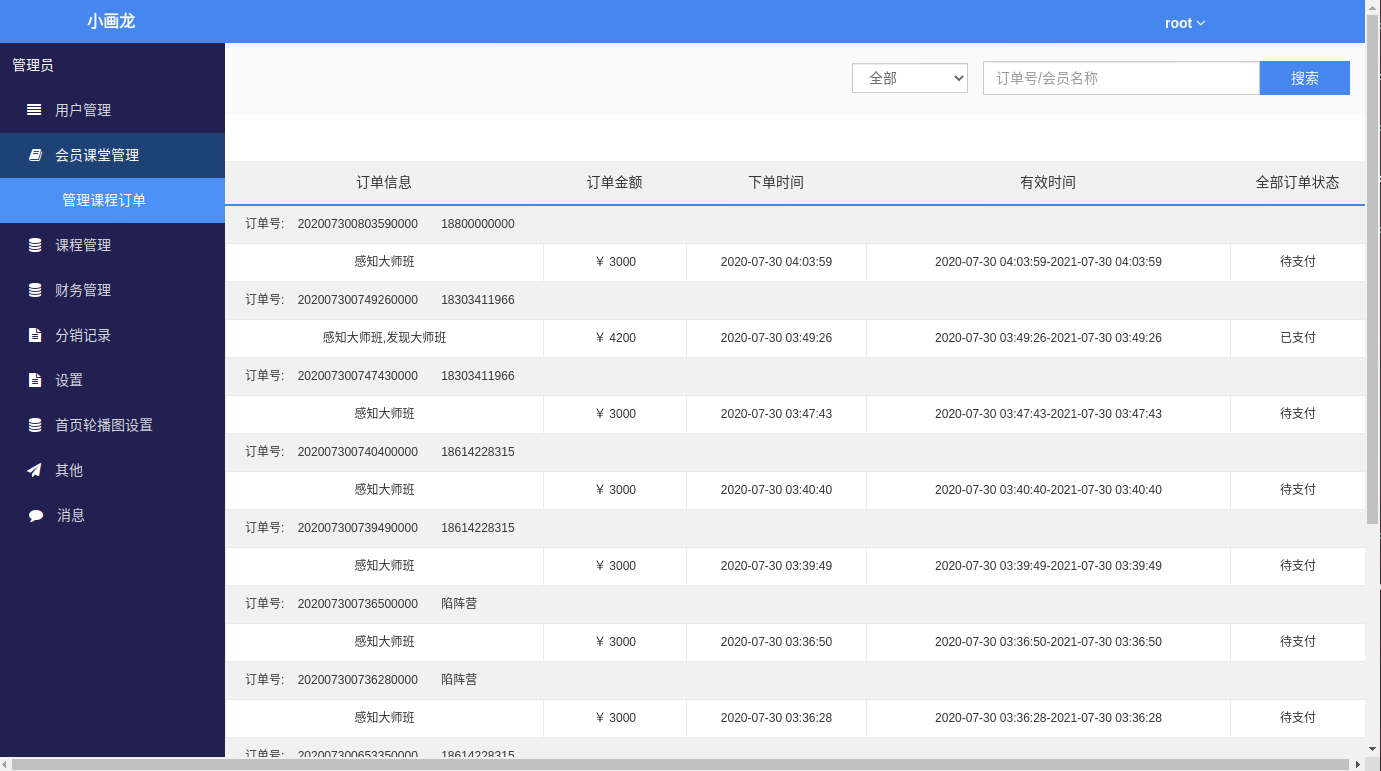
Task: Click the book icon beside 会员课堂管理
Action: [35, 155]
